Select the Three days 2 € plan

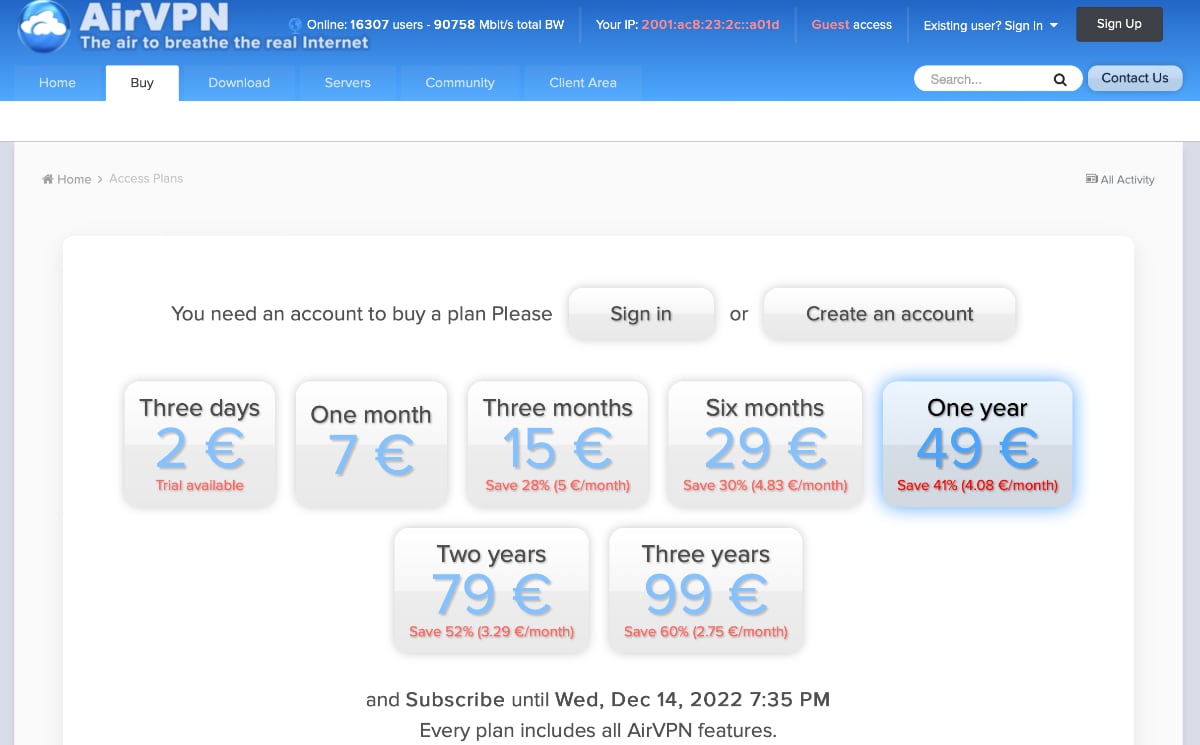point(200,443)
